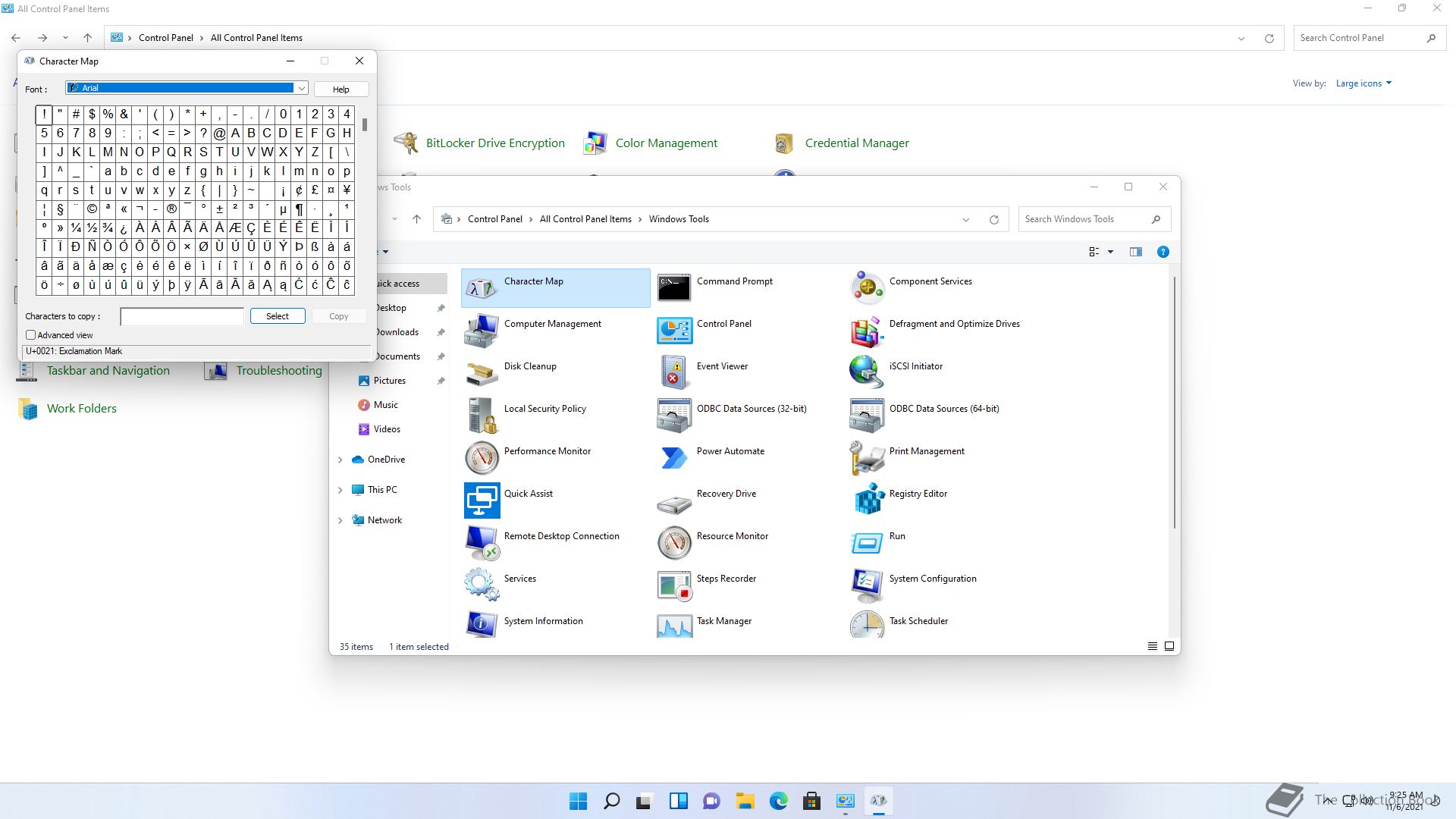Open Windows Tools address bar history dropdown
Image resolution: width=1456 pixels, height=819 pixels.
click(x=966, y=220)
